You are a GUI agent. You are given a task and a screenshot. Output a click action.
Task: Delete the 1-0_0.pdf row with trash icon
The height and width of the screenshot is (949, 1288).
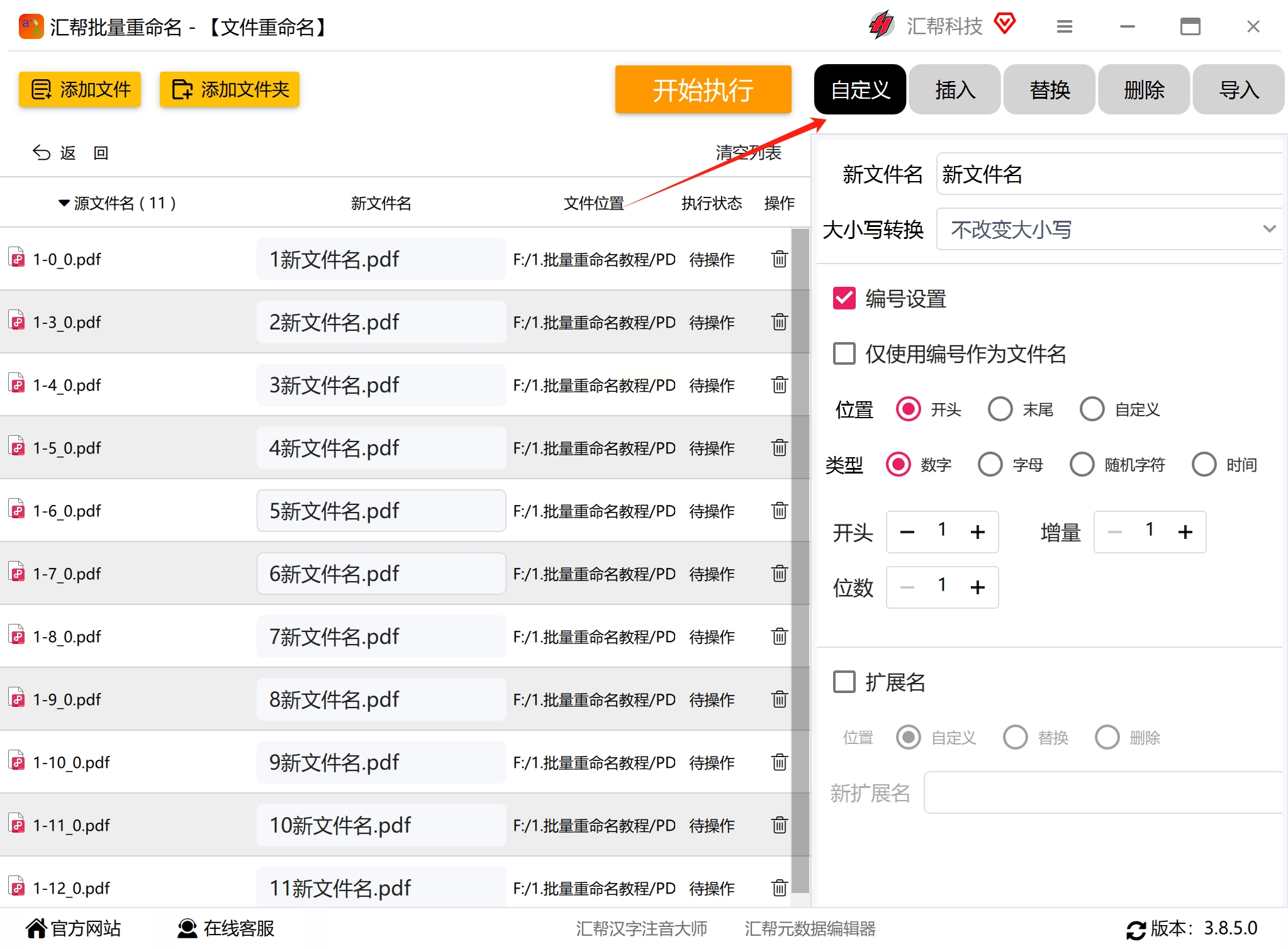tap(779, 259)
